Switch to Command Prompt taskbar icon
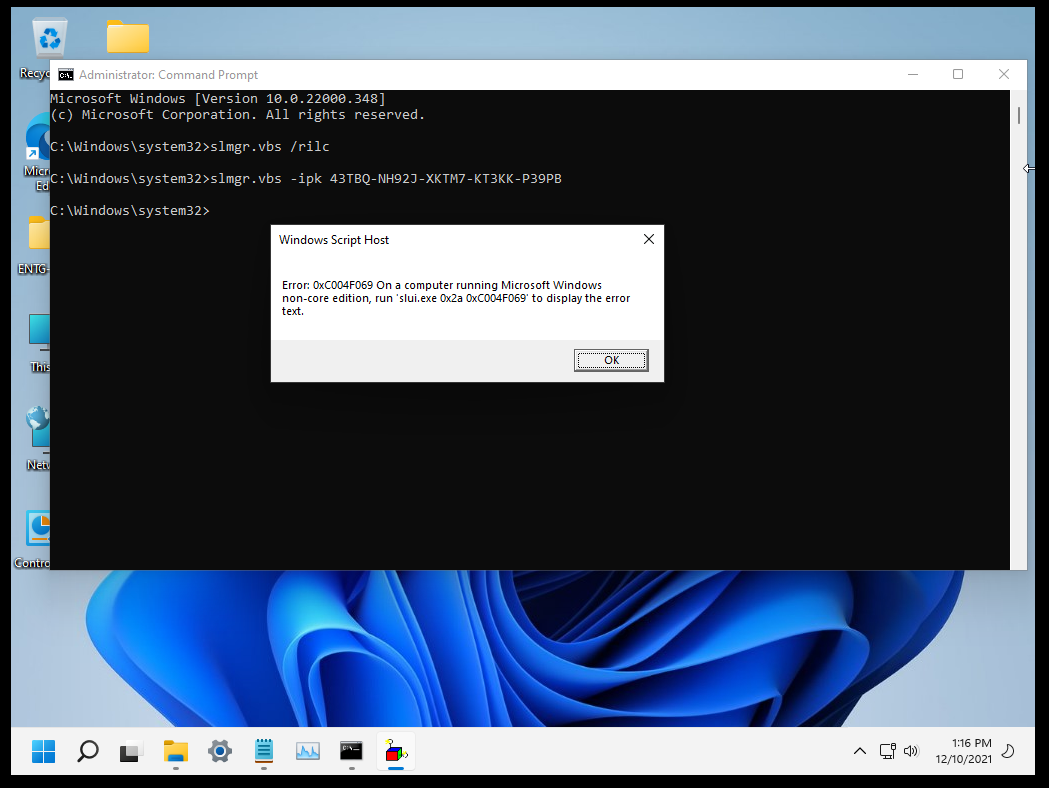The width and height of the screenshot is (1049, 788). tap(351, 751)
